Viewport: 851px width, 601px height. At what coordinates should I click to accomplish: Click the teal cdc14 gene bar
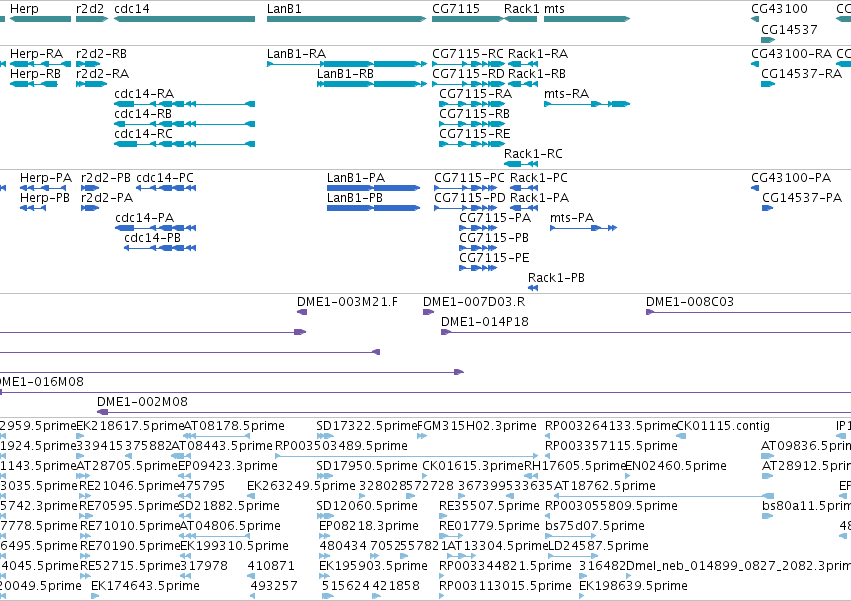(x=185, y=19)
